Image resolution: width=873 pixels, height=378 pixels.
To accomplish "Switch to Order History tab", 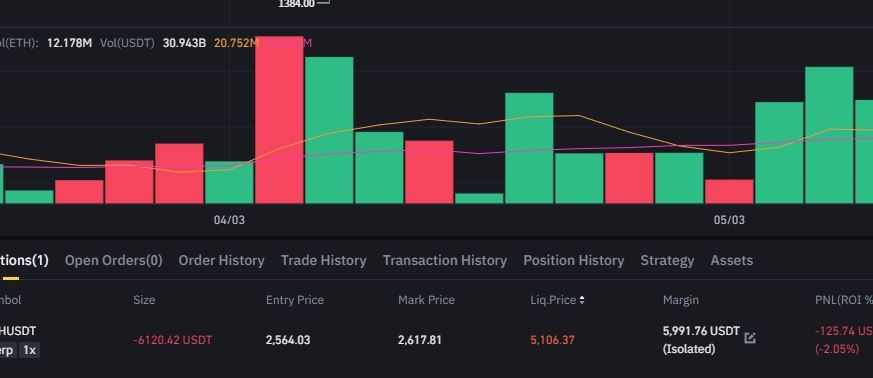I will coord(221,261).
